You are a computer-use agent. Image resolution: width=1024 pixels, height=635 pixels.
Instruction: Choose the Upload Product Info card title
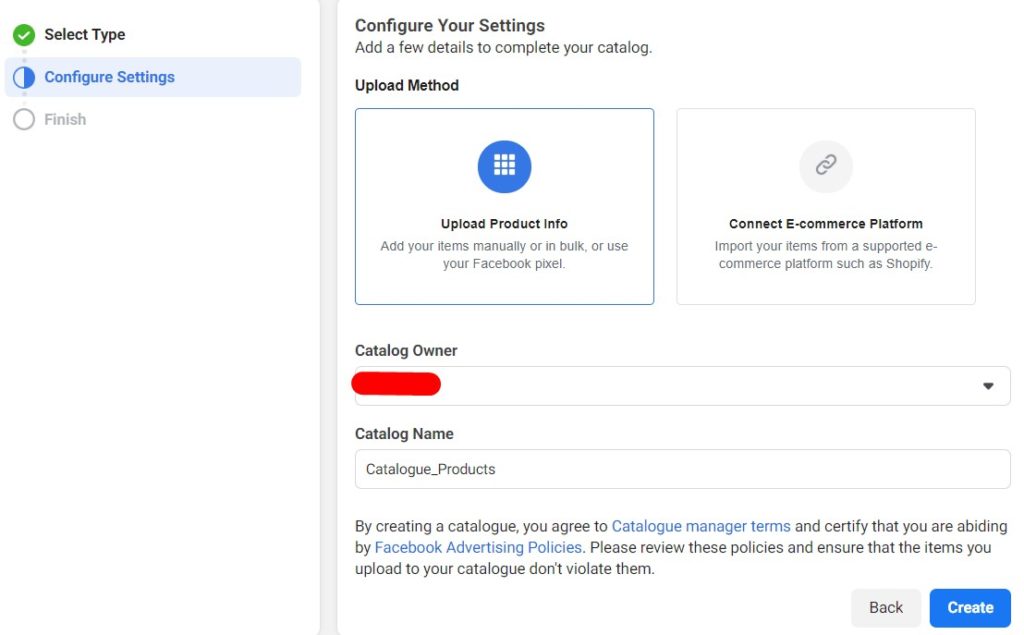coord(504,224)
